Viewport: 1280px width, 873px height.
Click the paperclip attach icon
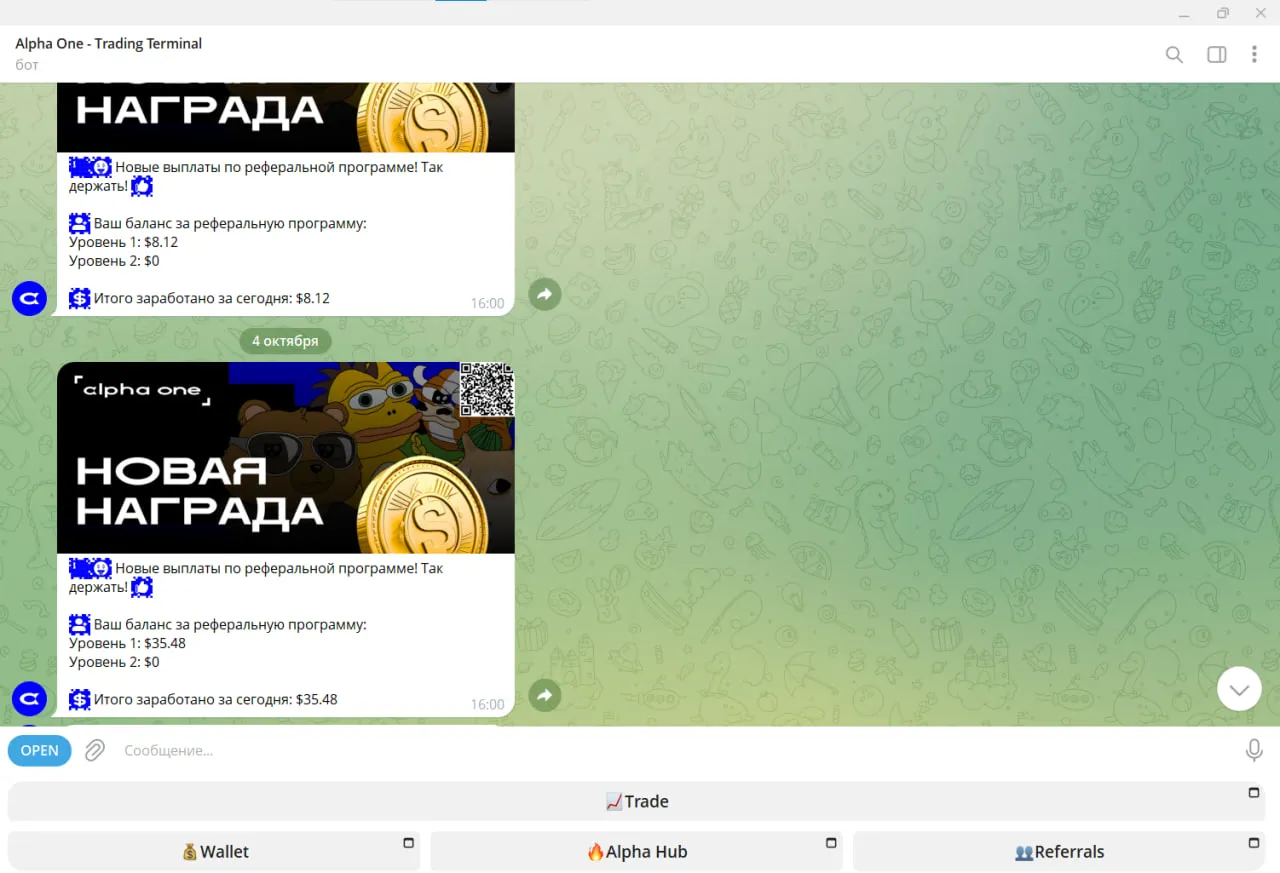95,750
